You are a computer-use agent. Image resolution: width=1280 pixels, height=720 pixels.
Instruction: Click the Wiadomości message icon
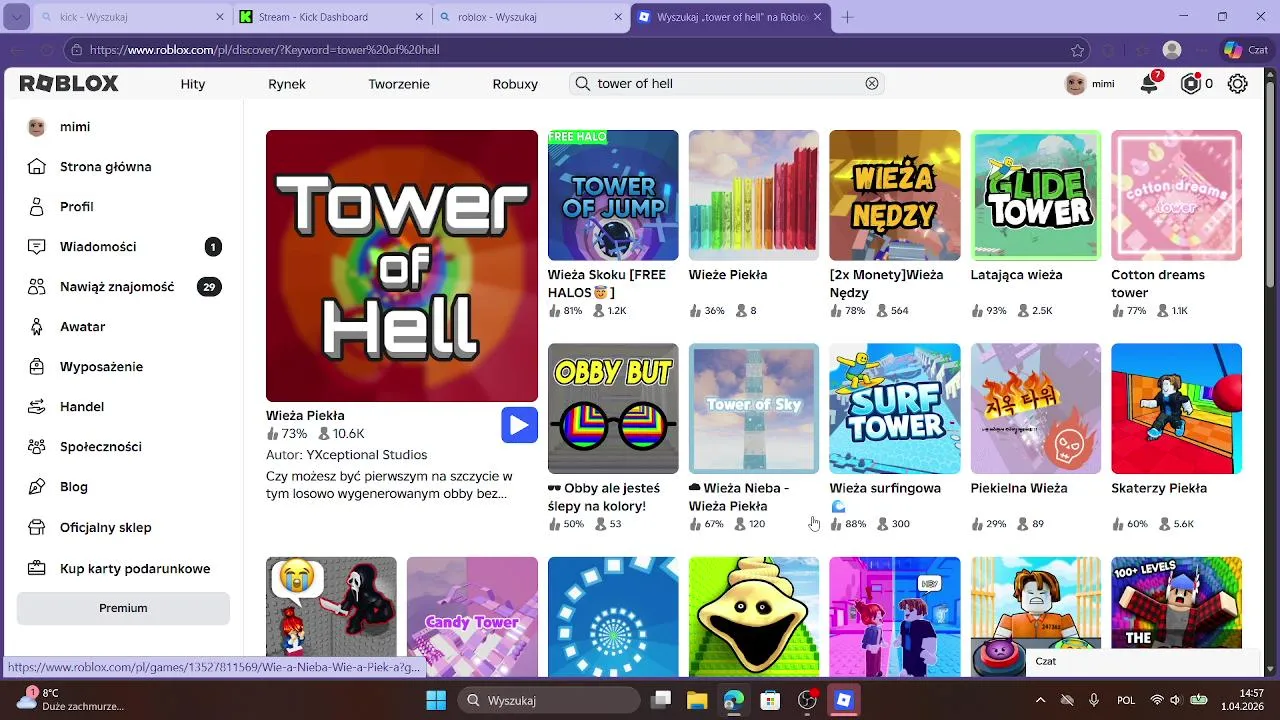pyautogui.click(x=37, y=247)
